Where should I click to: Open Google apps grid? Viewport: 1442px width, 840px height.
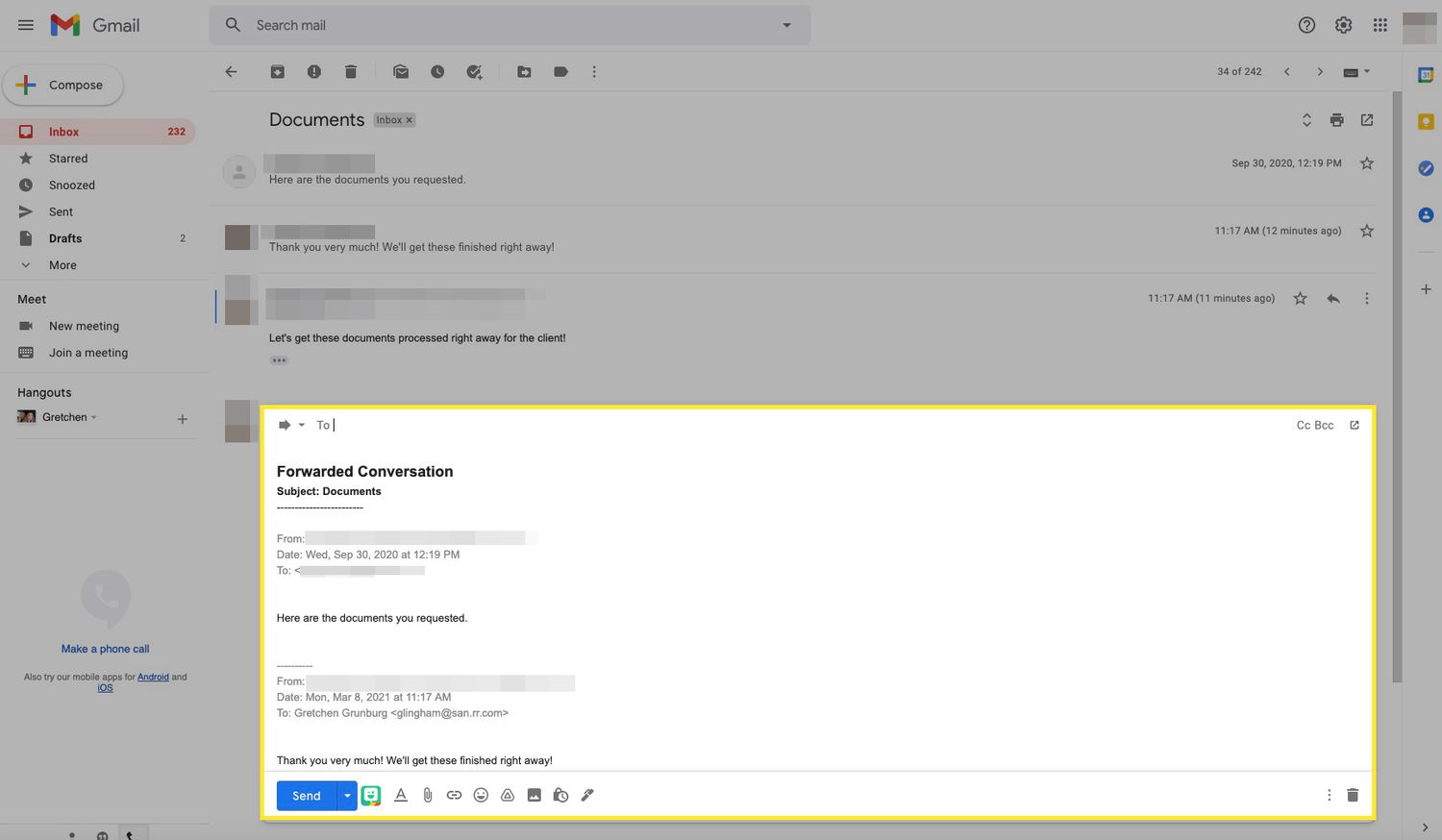click(x=1380, y=25)
